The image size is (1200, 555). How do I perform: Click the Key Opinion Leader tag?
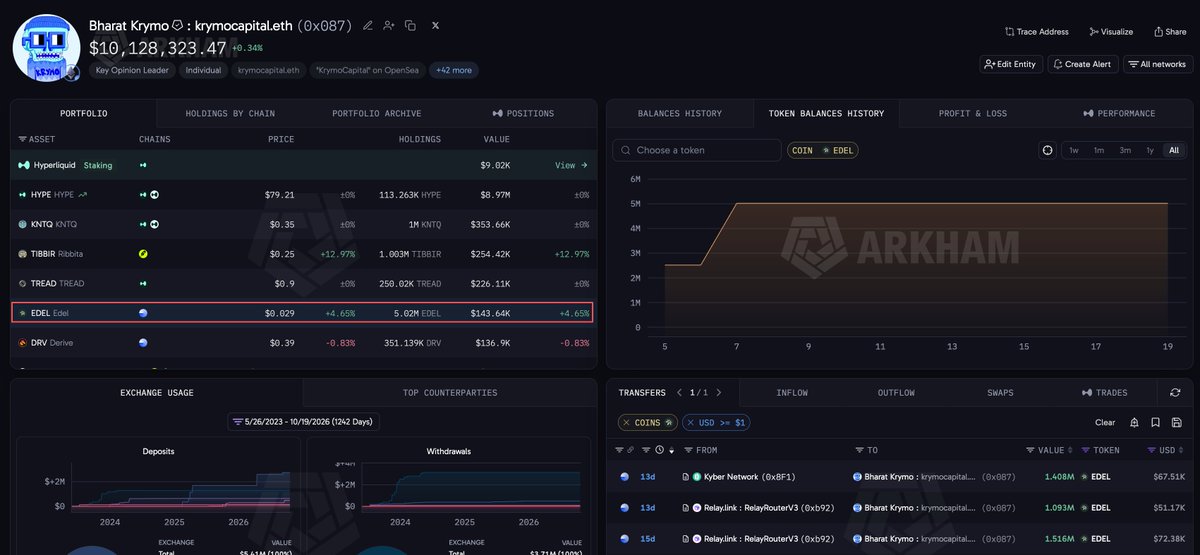tap(133, 70)
